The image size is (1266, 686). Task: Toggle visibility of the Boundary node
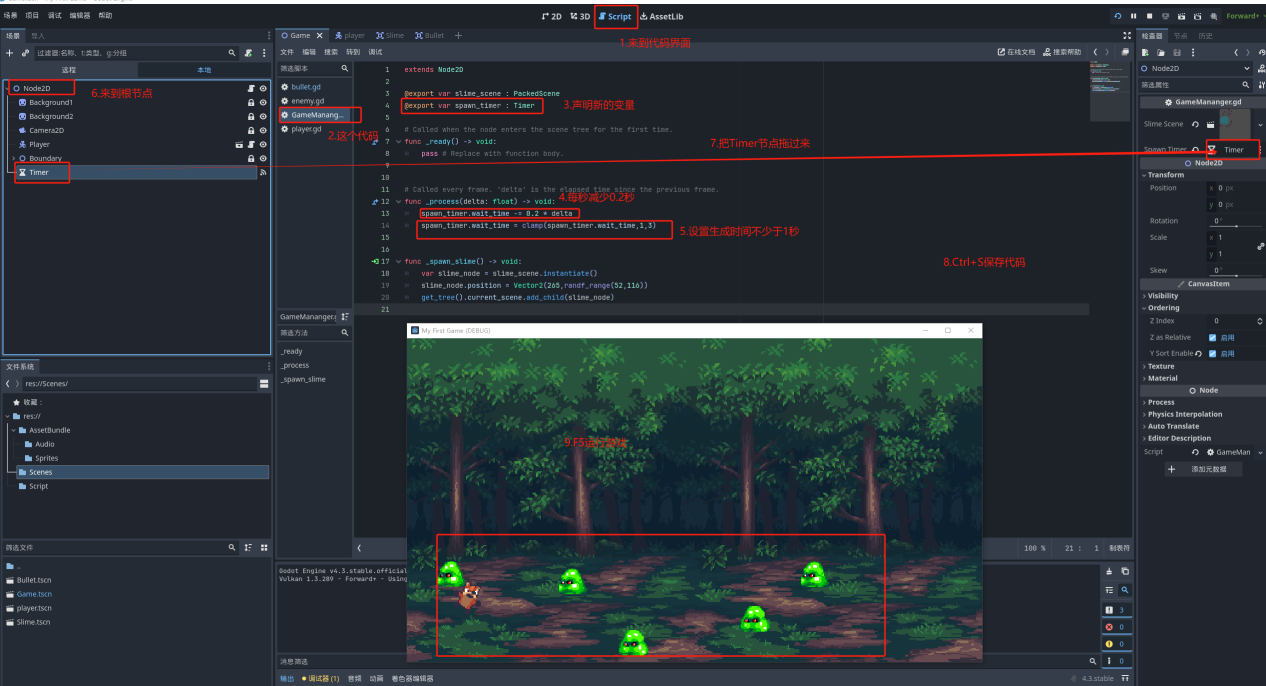[x=263, y=158]
